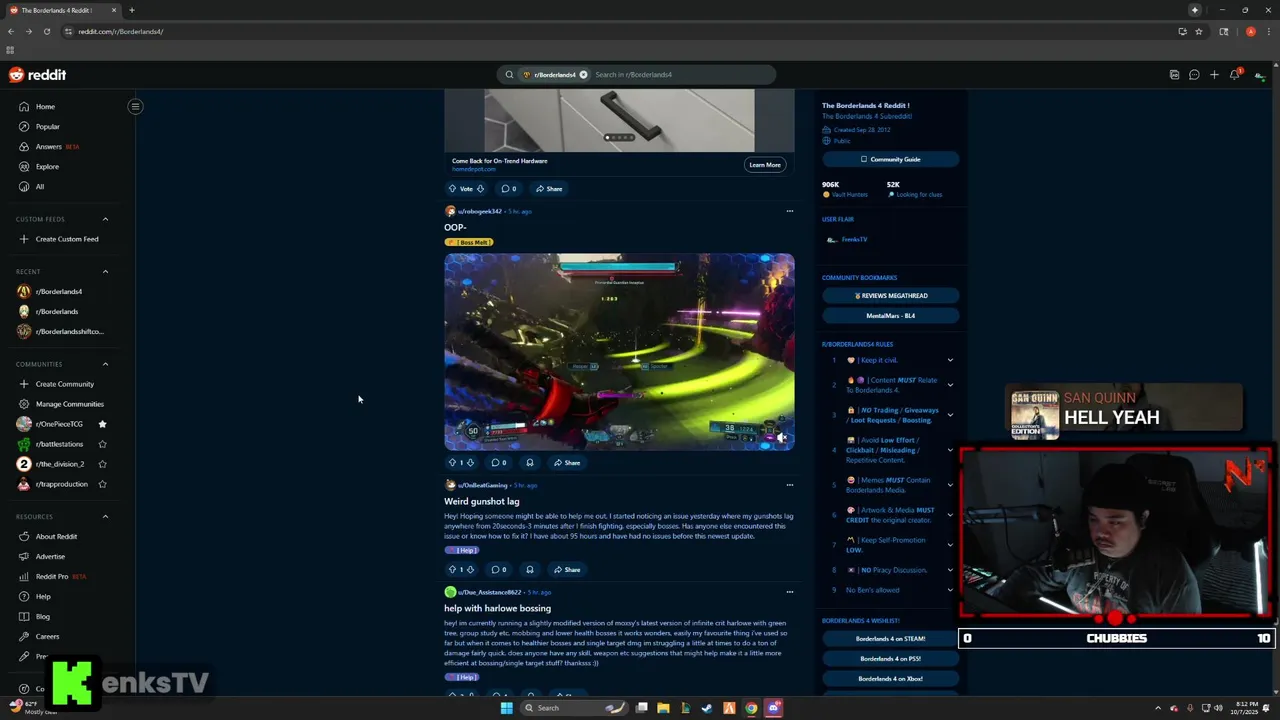Share the Weird gunshot lag post

point(567,570)
